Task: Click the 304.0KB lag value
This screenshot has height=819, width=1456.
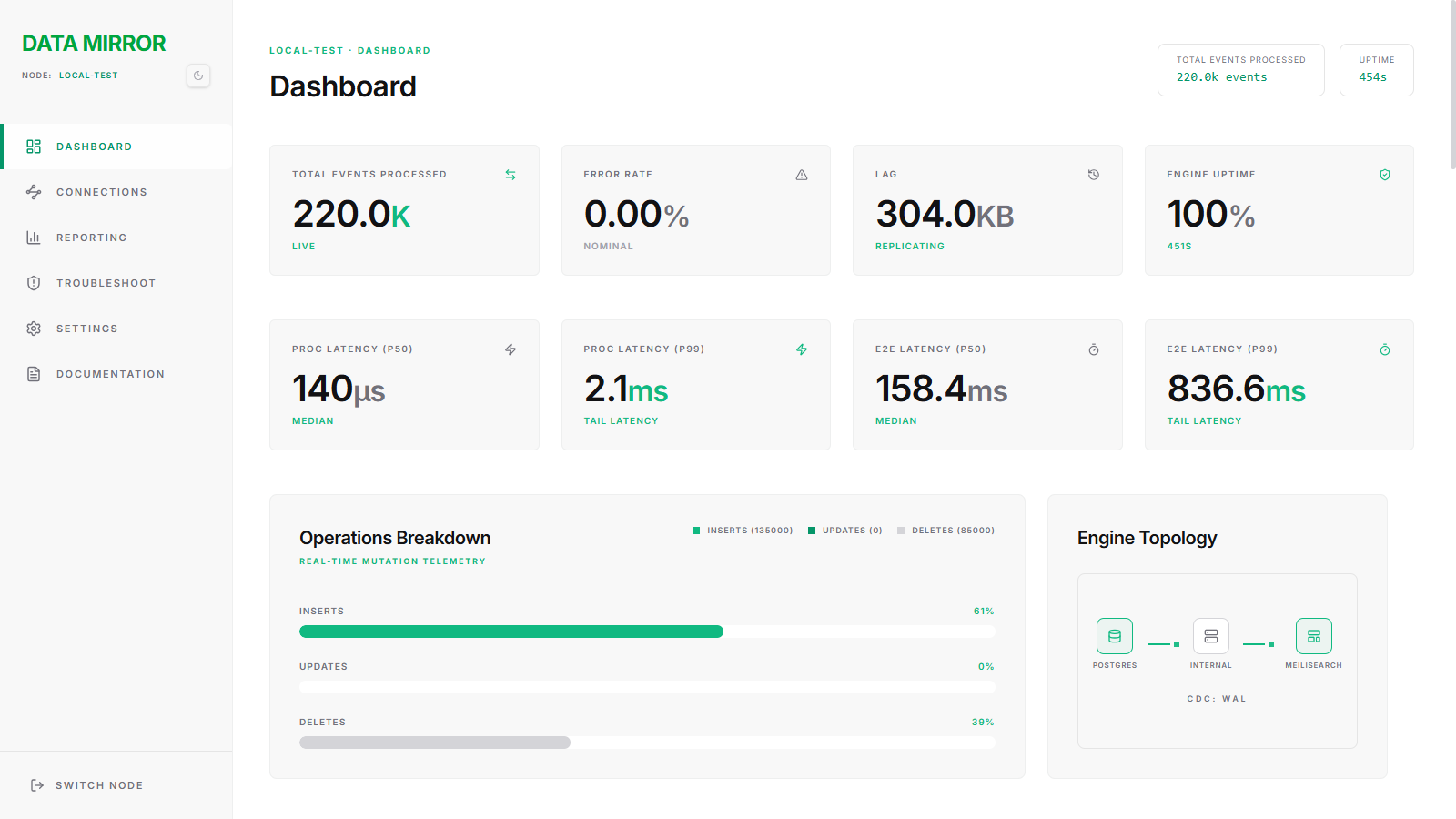Action: point(945,215)
